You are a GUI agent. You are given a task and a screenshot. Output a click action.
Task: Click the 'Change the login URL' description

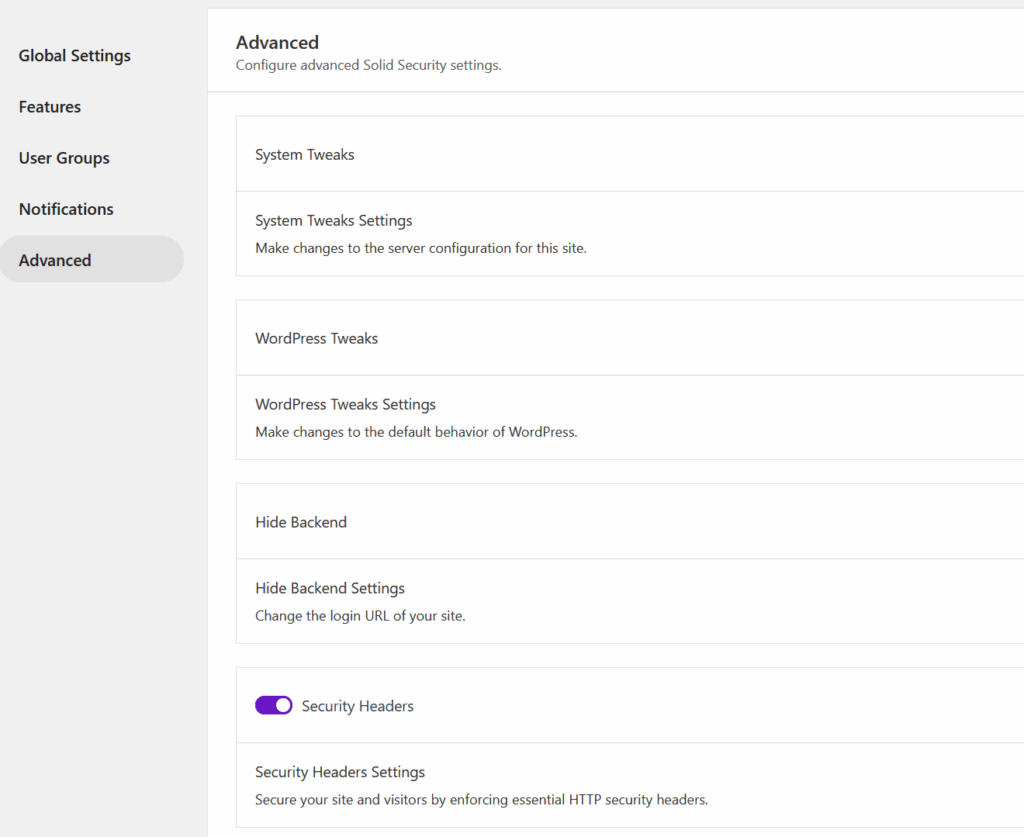(x=360, y=616)
